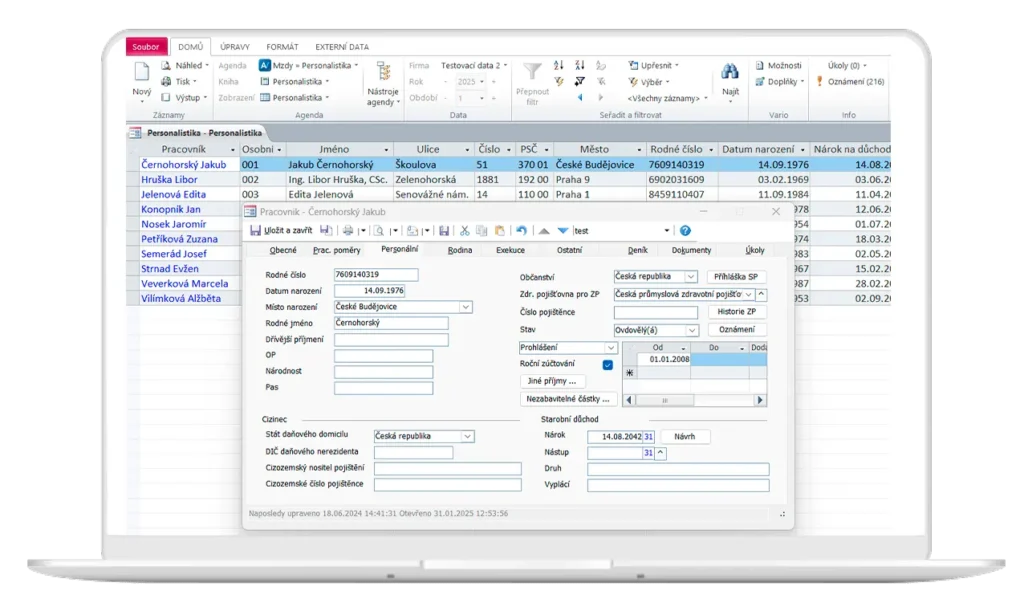The image size is (1024, 615).
Task: Click the Najít binoculars icon
Action: pos(730,73)
